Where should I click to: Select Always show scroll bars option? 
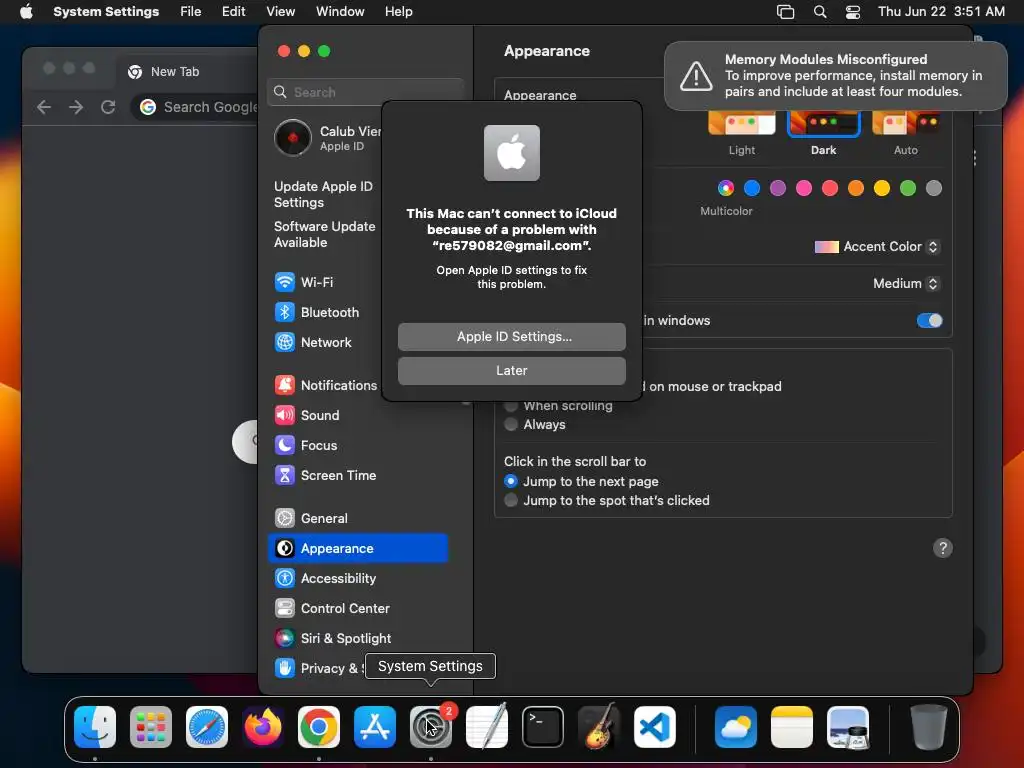(511, 424)
